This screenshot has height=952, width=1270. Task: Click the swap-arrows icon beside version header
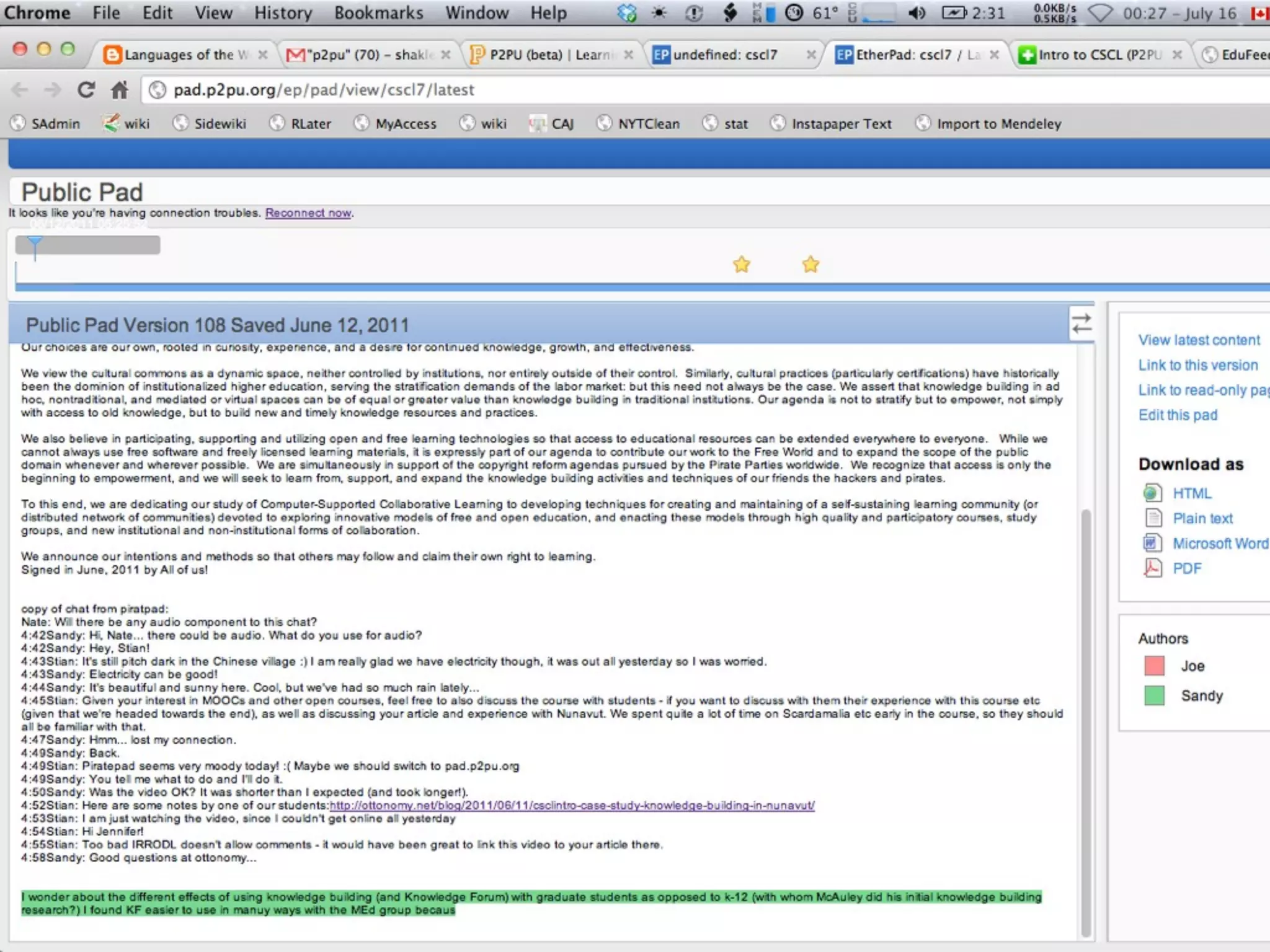pos(1081,324)
